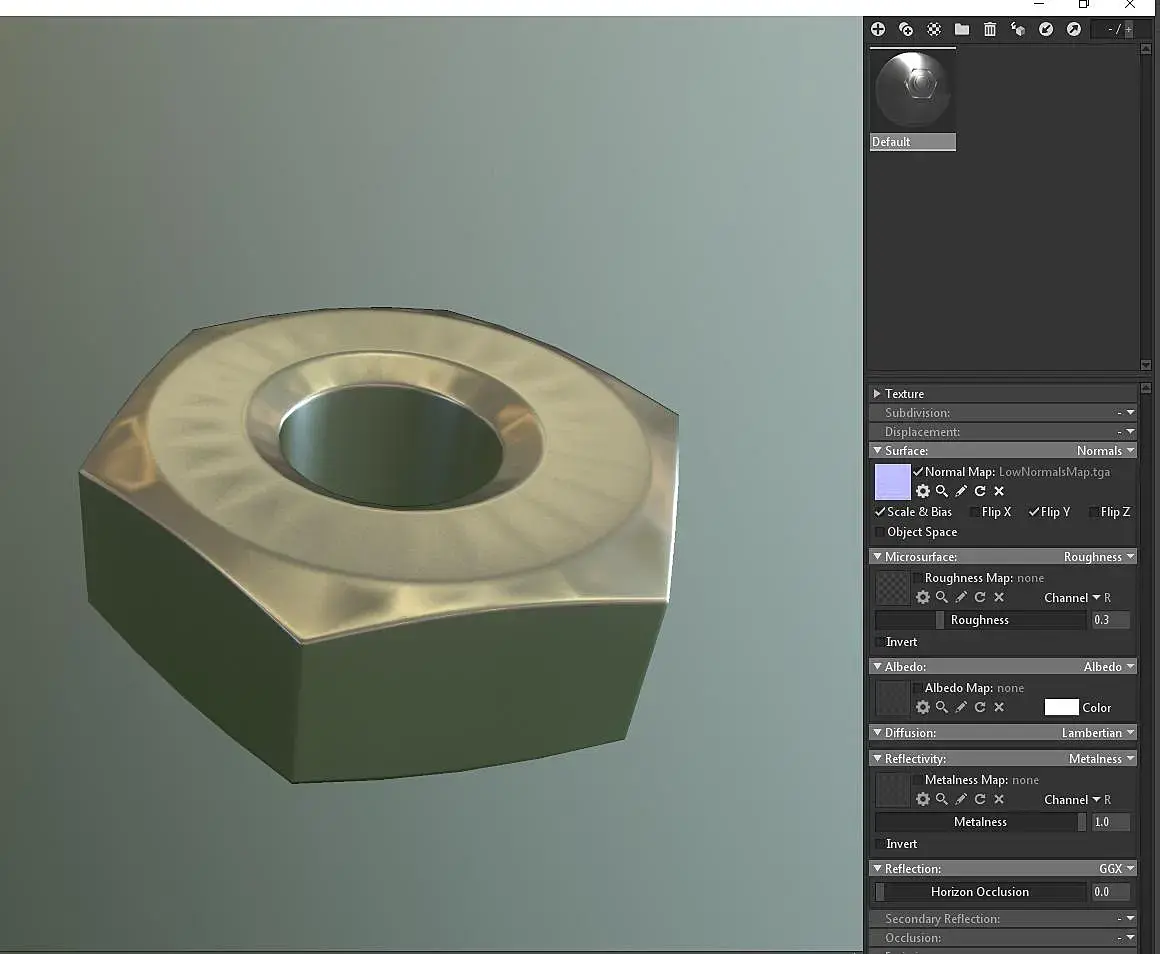Click the new material plus icon
The width and height of the screenshot is (1160, 954).
[877, 29]
